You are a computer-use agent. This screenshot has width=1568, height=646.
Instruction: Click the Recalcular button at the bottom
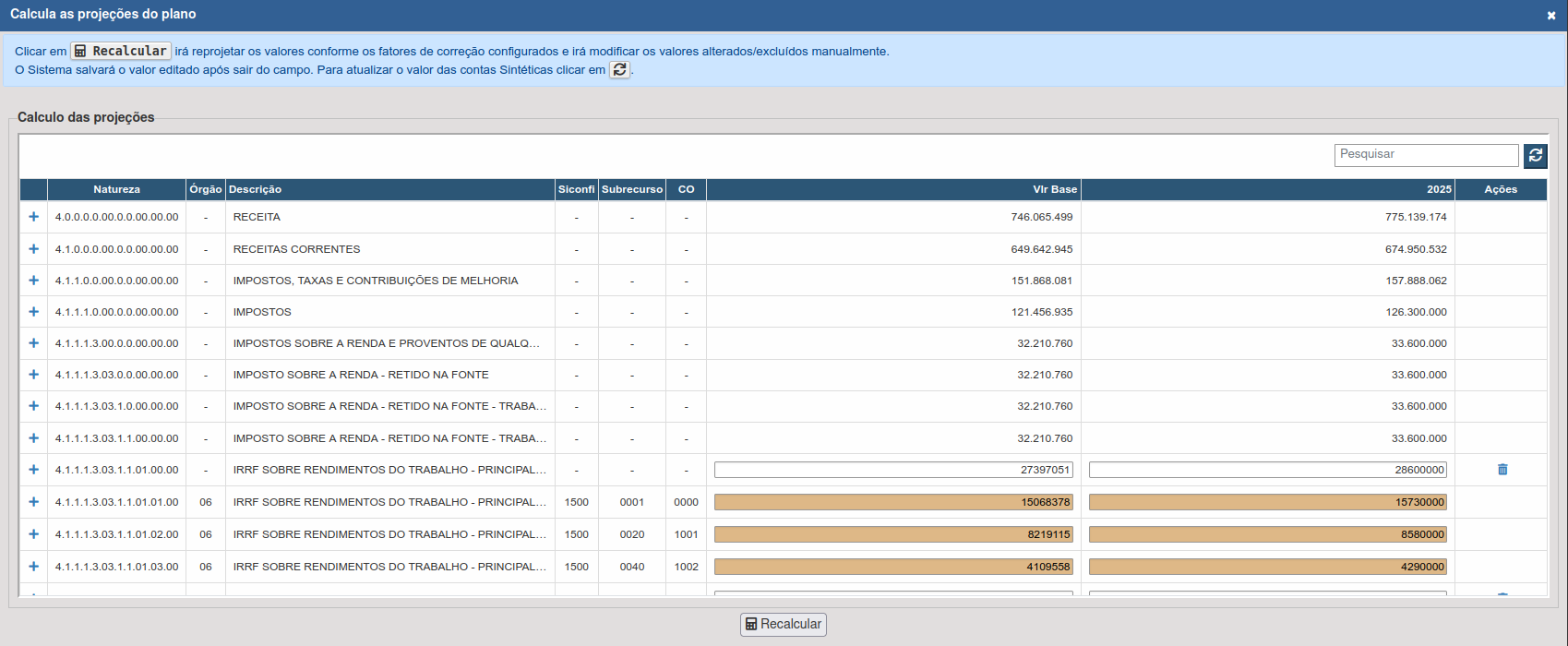[783, 625]
